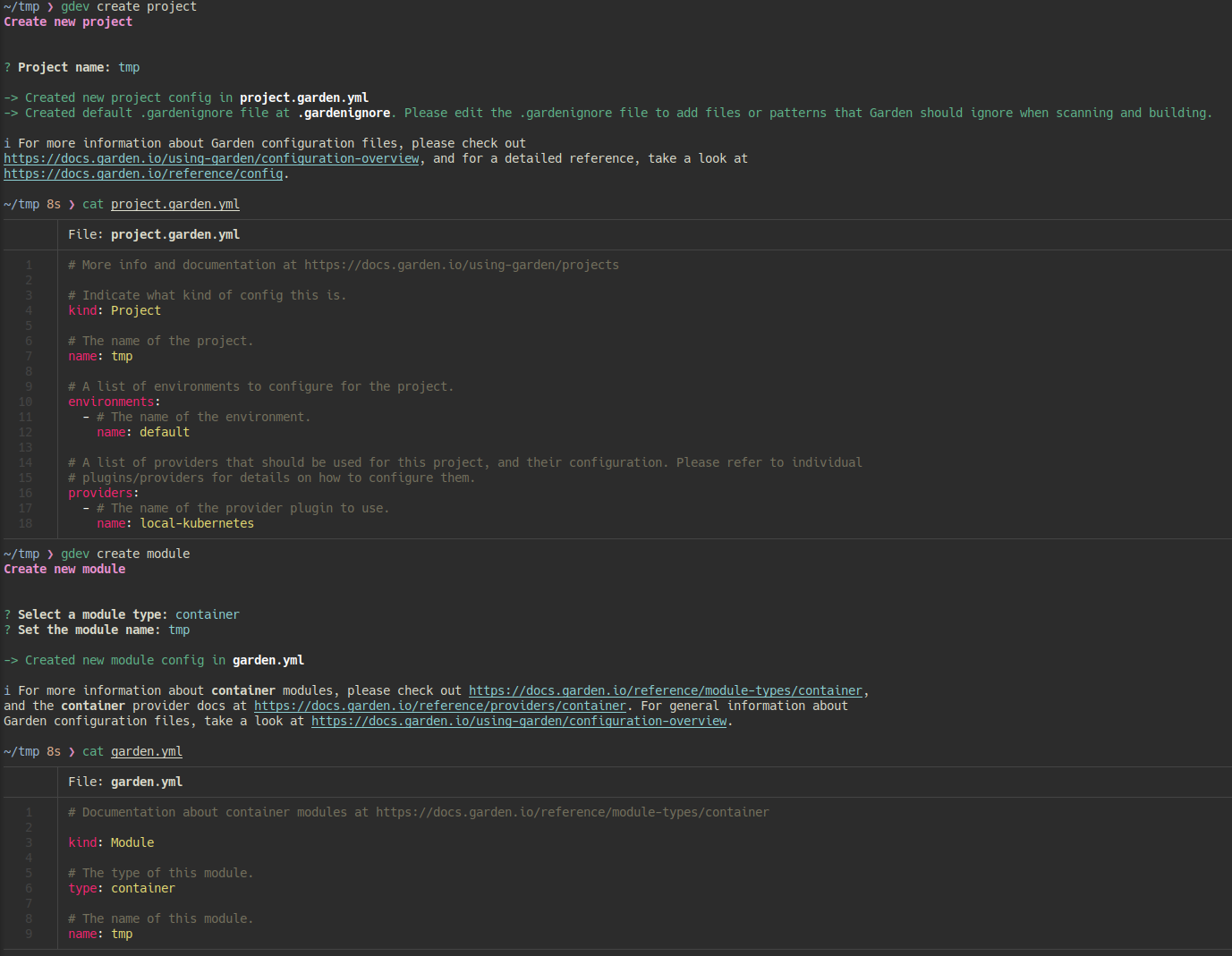Click 'gdev create module' command text
Image resolution: width=1232 pixels, height=956 pixels.
point(125,554)
